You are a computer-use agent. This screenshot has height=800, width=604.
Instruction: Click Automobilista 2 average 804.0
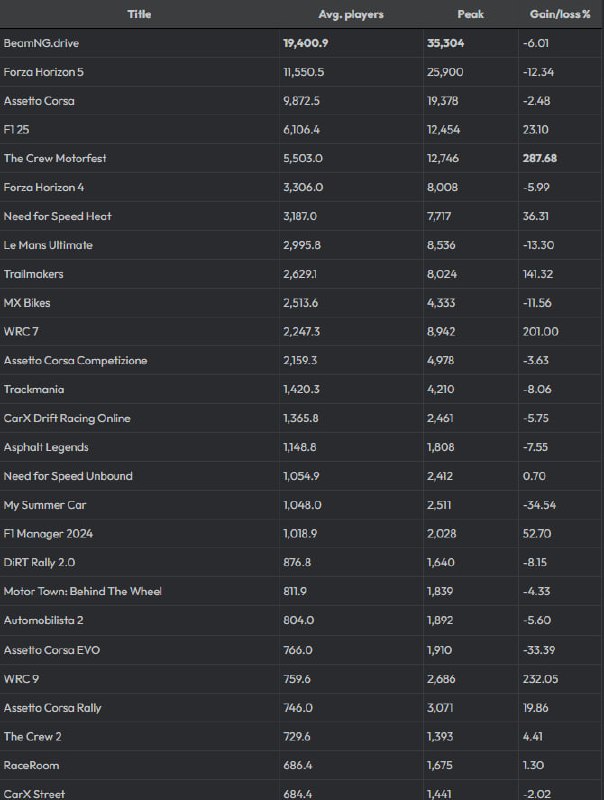298,620
